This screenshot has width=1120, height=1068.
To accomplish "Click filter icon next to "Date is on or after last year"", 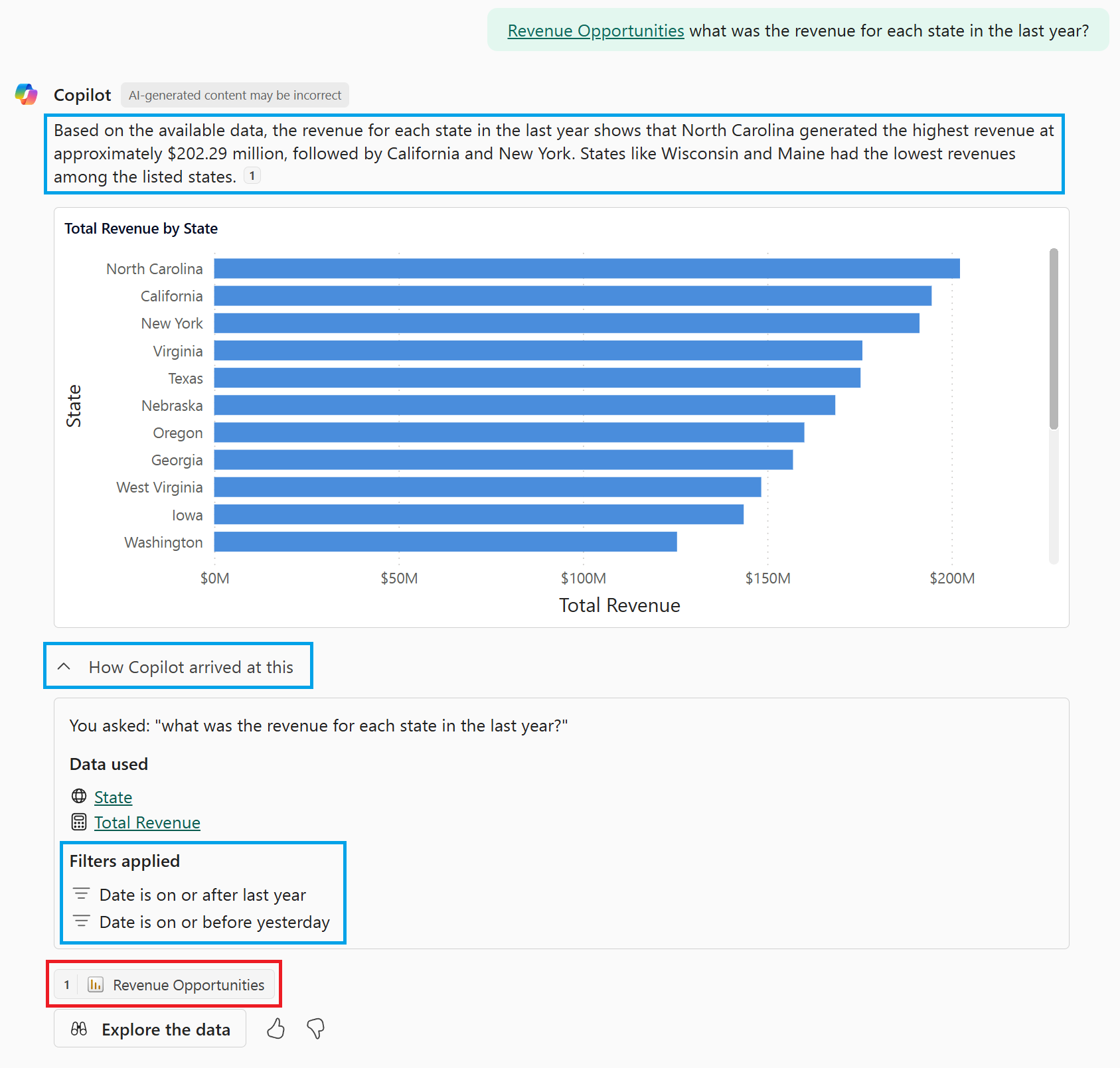I will tap(82, 894).
